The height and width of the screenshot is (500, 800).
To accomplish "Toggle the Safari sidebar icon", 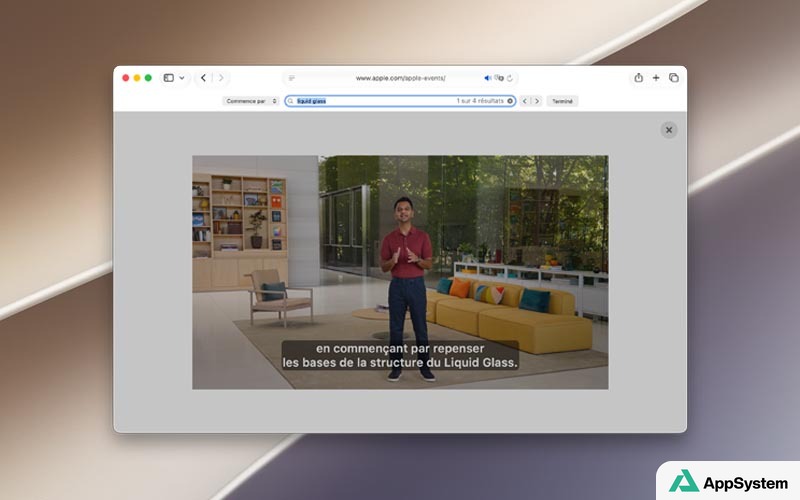I will tap(168, 78).
